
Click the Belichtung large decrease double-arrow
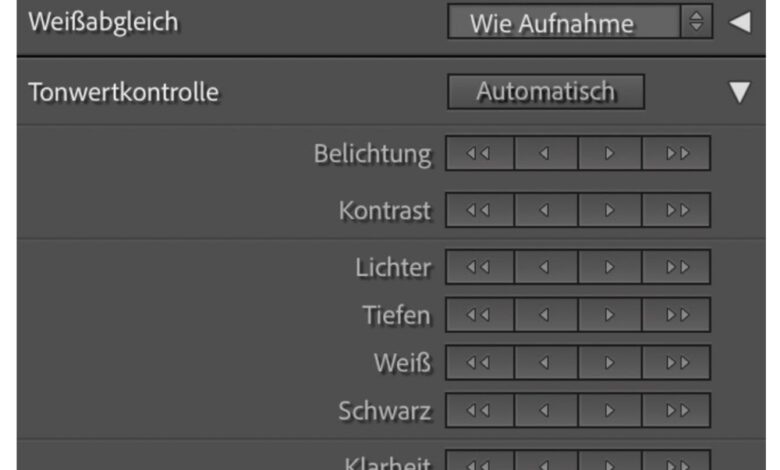[x=479, y=154]
